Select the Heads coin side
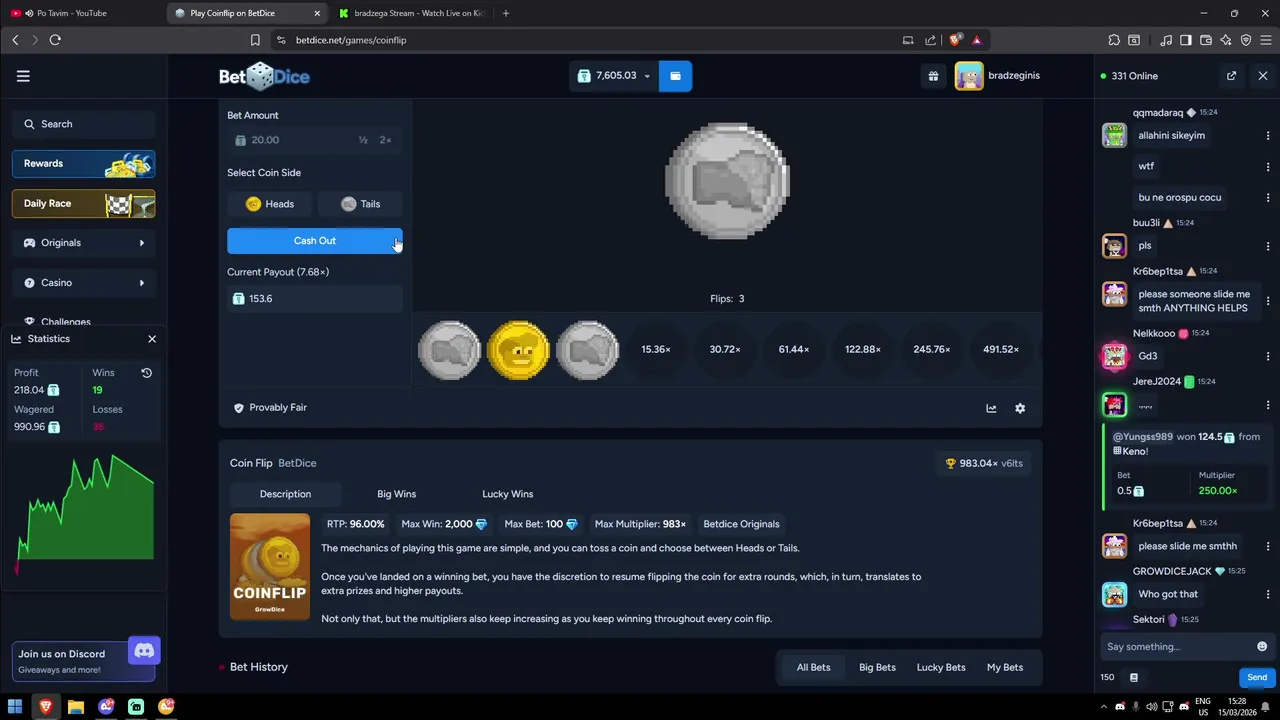This screenshot has height=720, width=1280. tap(270, 204)
